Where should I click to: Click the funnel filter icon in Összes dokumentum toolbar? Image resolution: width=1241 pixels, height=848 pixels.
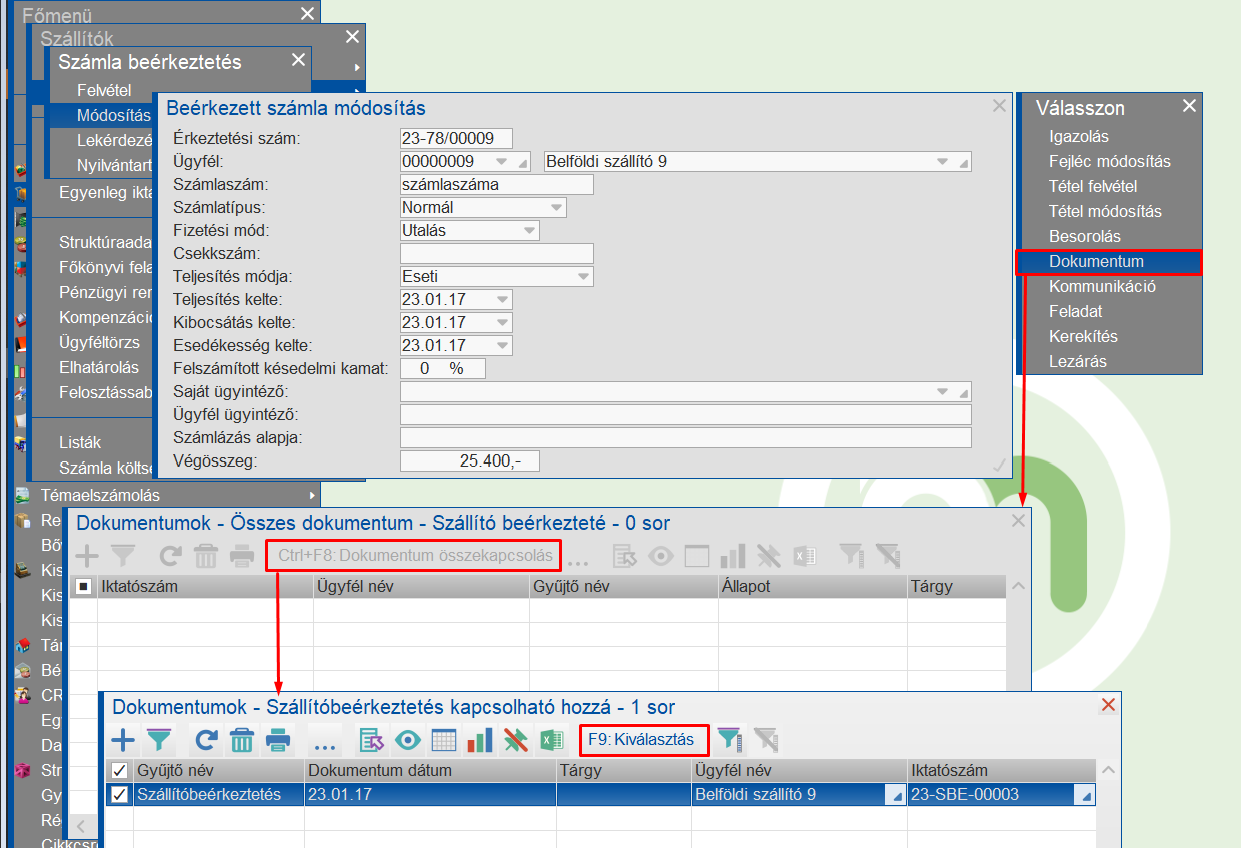(123, 555)
